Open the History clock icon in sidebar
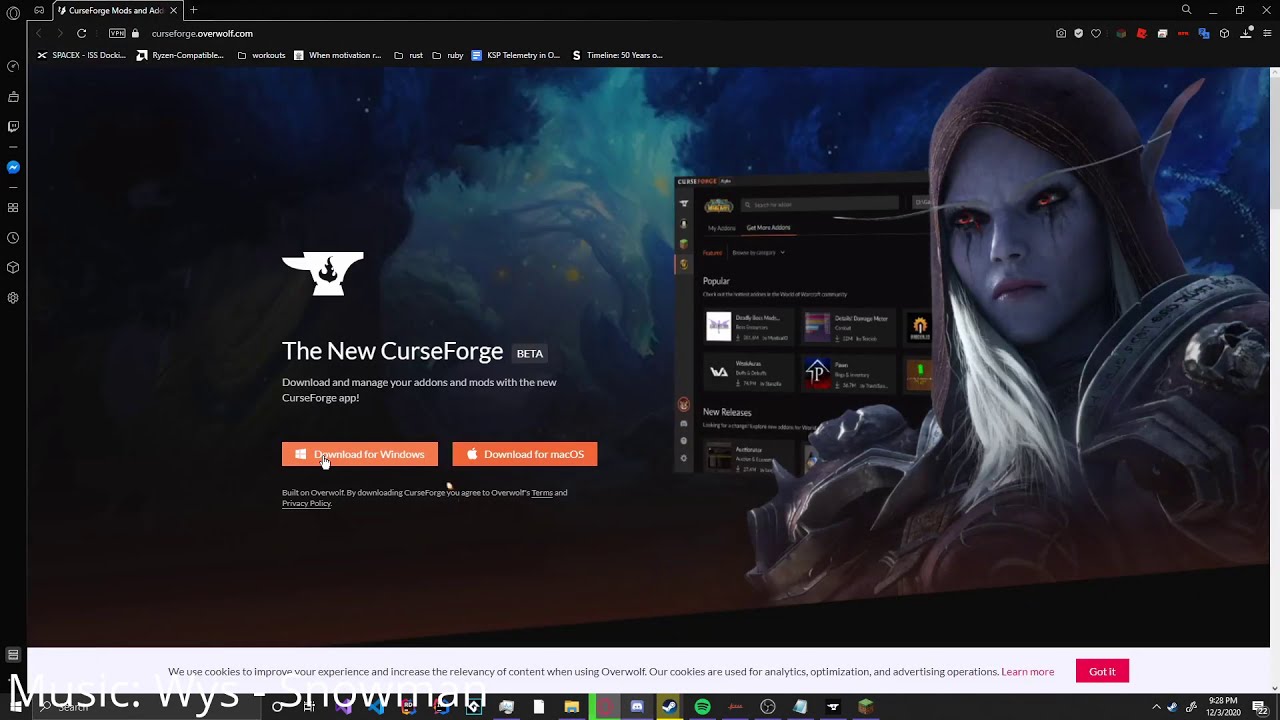The image size is (1280, 720). (13, 238)
